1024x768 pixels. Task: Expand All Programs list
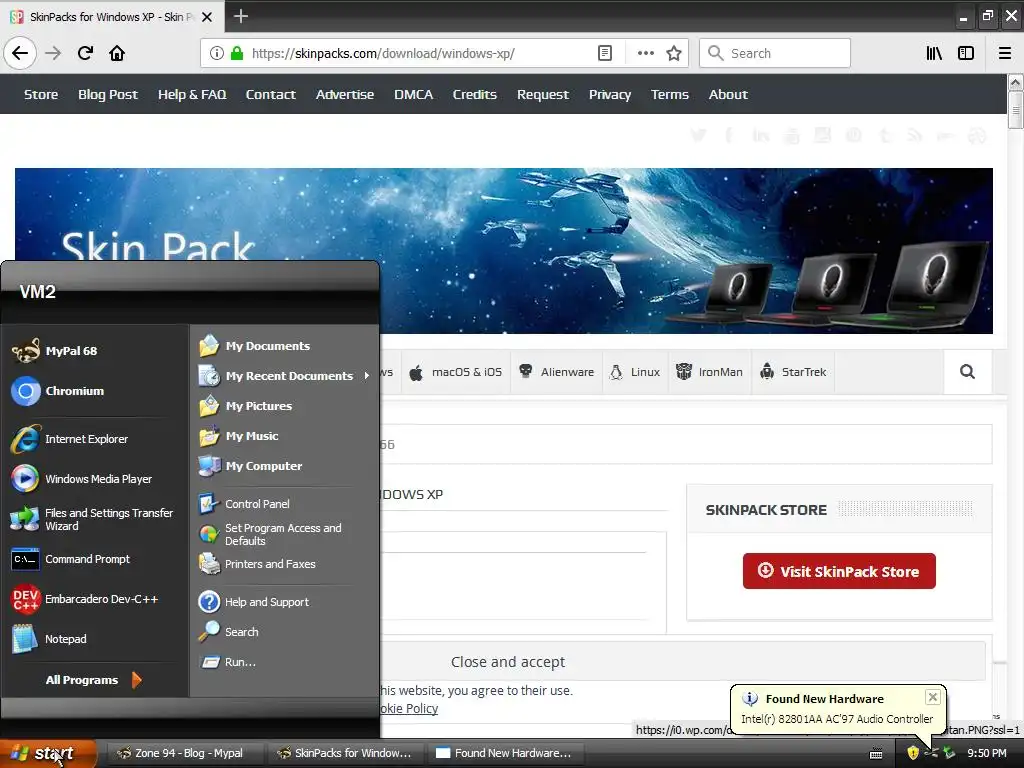coord(93,680)
